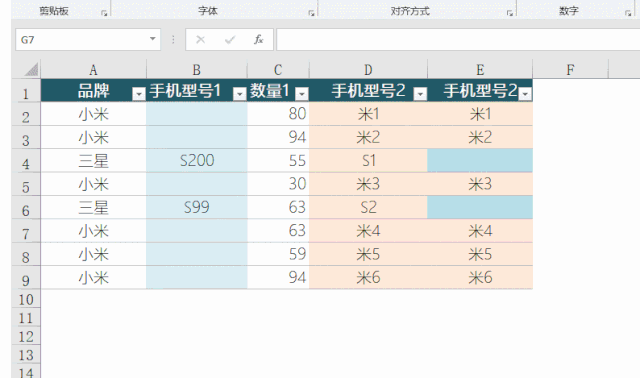Image resolution: width=640 pixels, height=378 pixels.
Task: Select row 13 header
Action: point(26,355)
